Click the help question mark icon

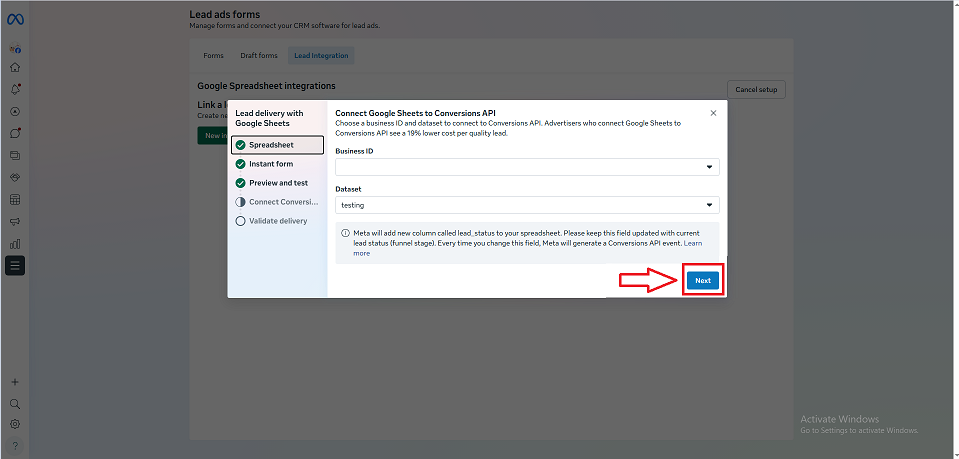pos(15,445)
